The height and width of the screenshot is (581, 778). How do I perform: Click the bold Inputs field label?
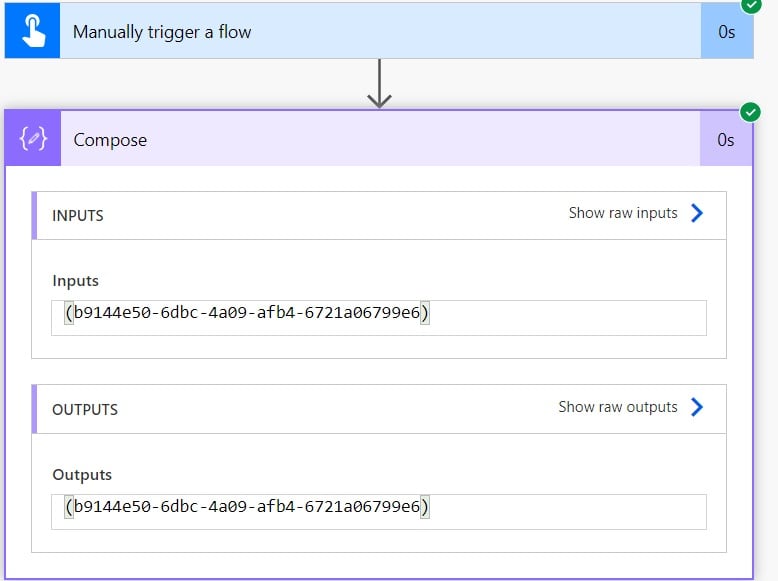(x=75, y=281)
